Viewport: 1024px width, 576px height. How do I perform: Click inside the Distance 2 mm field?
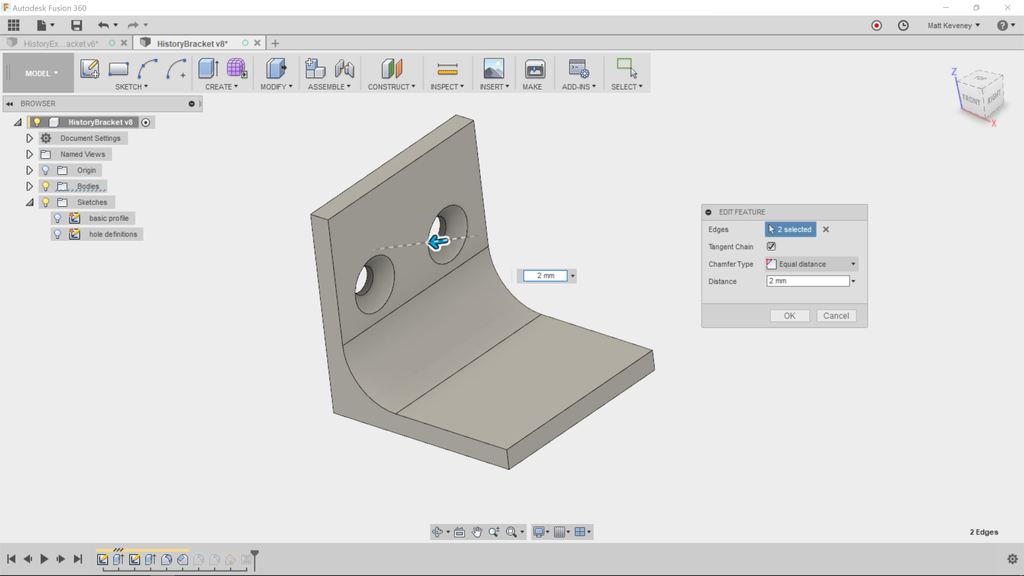pos(805,280)
